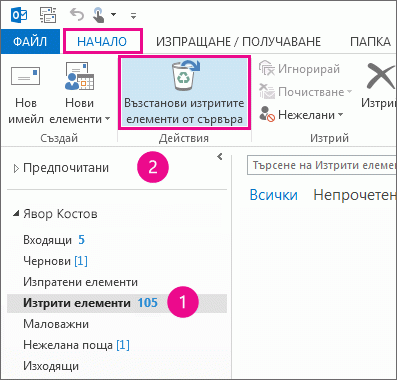This screenshot has width=397, height=380.
Task: Open the Маловажни folder
Action: (117, 324)
